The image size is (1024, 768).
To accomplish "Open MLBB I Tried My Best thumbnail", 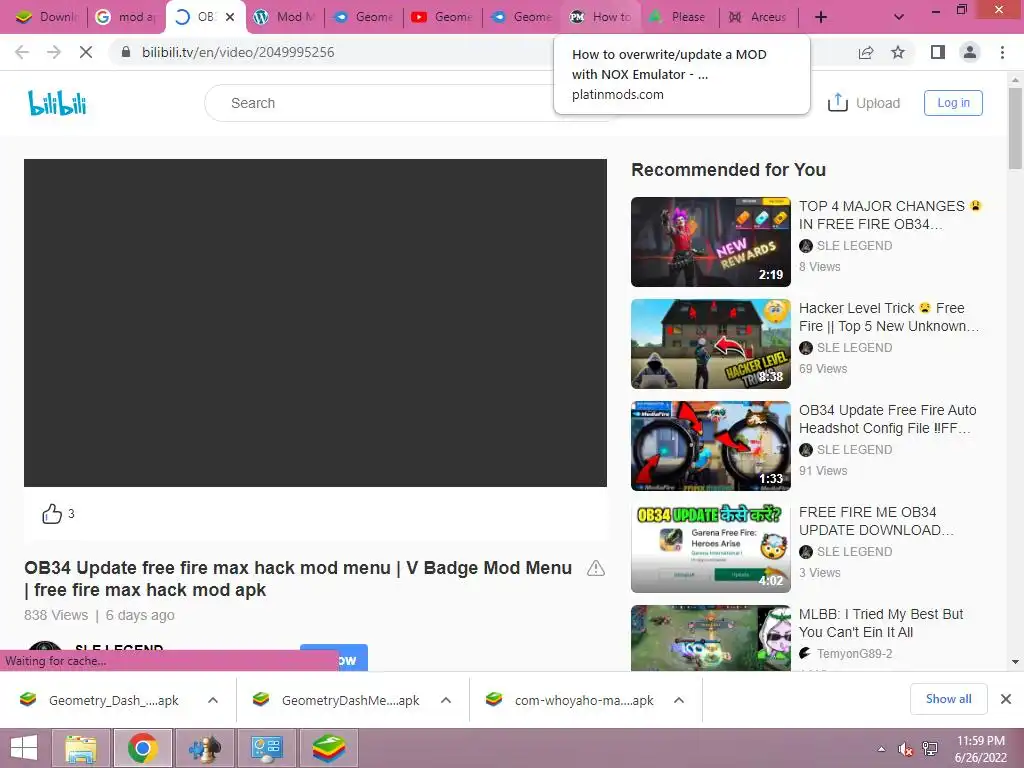I will 711,638.
